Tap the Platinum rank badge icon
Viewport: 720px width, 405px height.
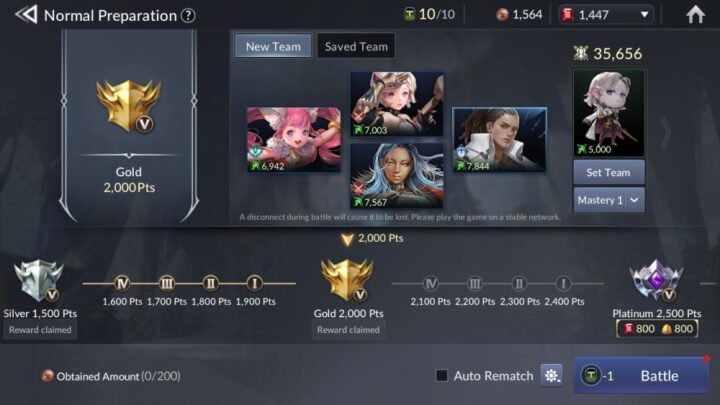point(656,281)
